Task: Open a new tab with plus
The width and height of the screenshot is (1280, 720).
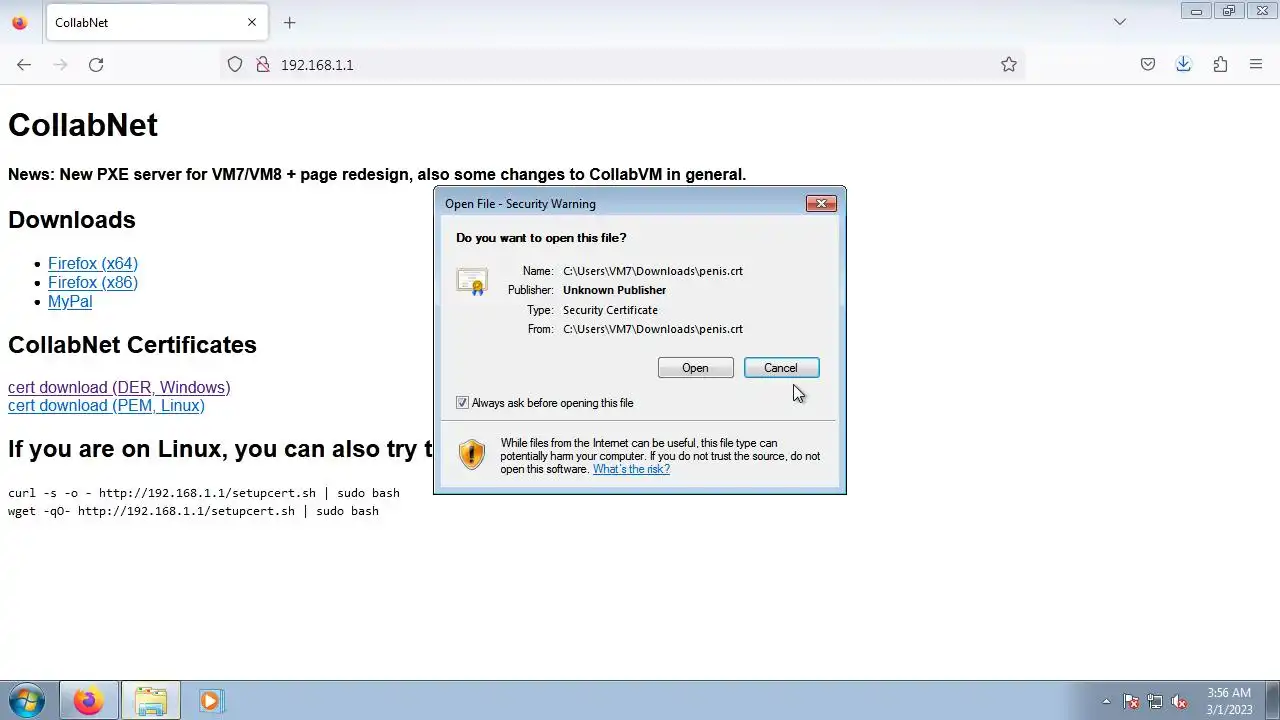Action: pyautogui.click(x=289, y=22)
